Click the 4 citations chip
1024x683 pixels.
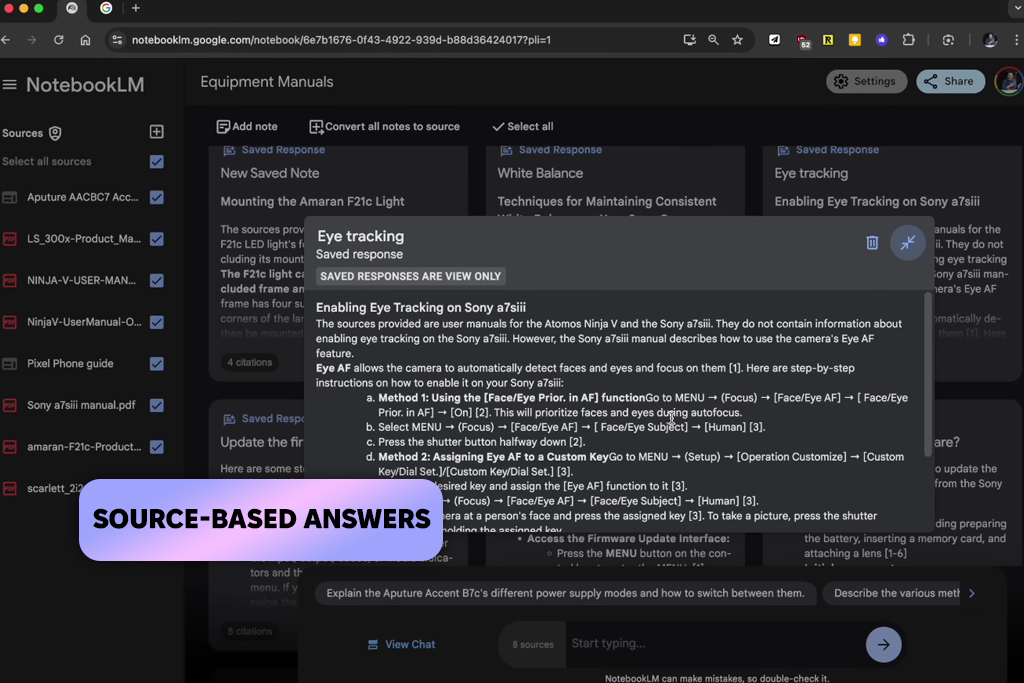[249, 362]
